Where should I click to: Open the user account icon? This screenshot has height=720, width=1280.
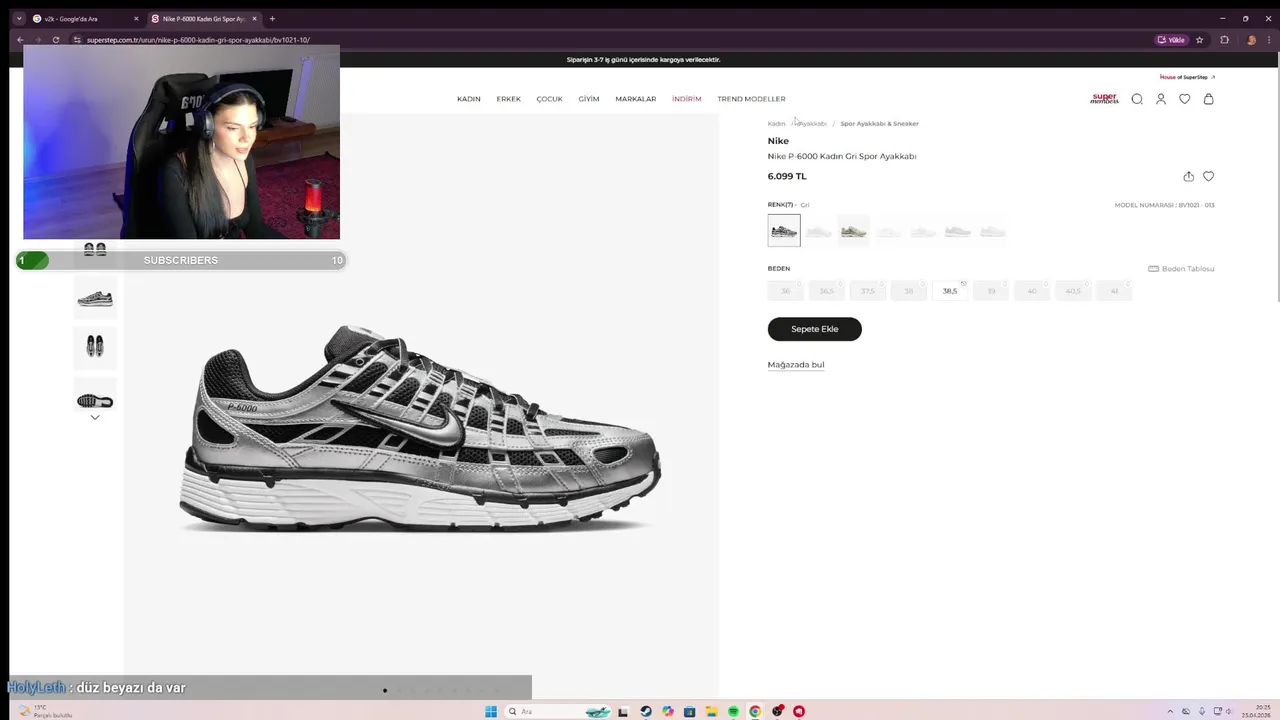(x=1161, y=99)
